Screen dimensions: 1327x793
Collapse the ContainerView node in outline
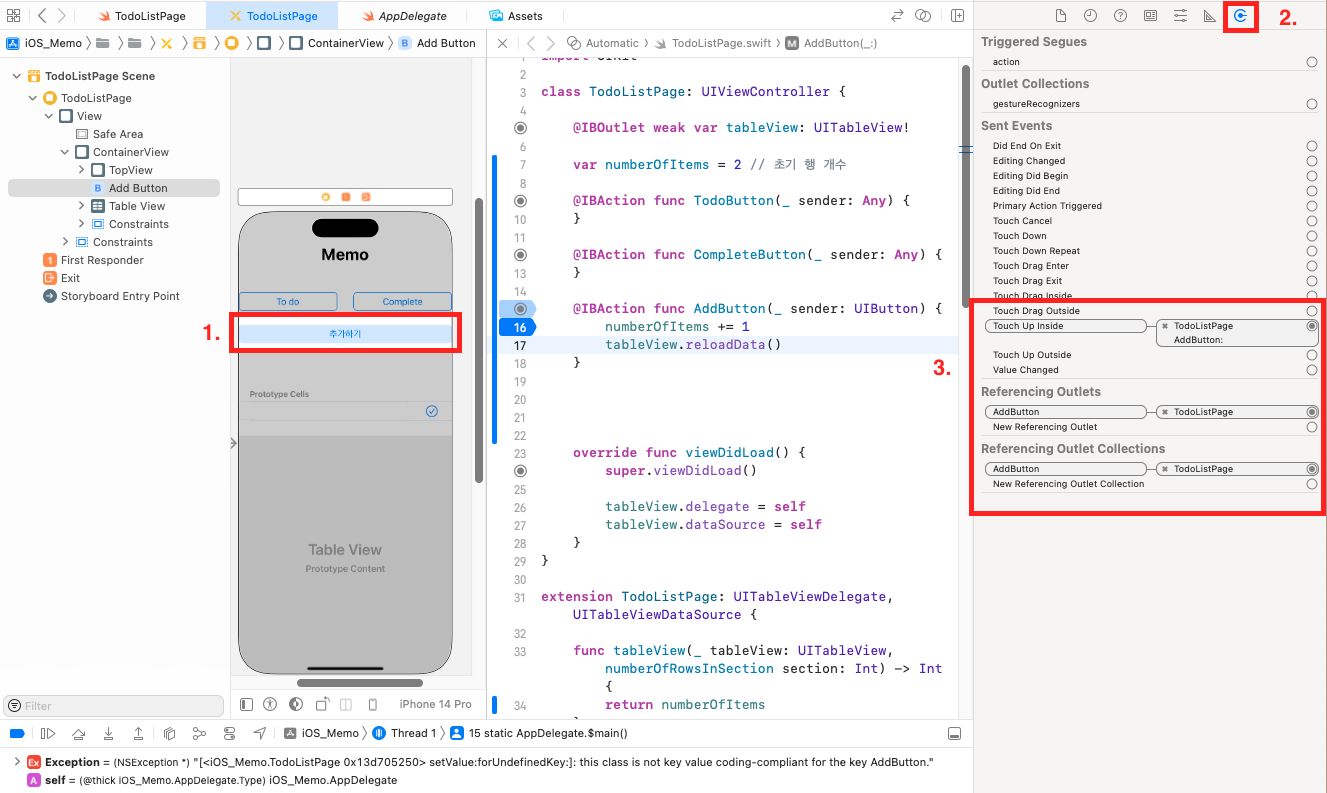pyautogui.click(x=65, y=152)
